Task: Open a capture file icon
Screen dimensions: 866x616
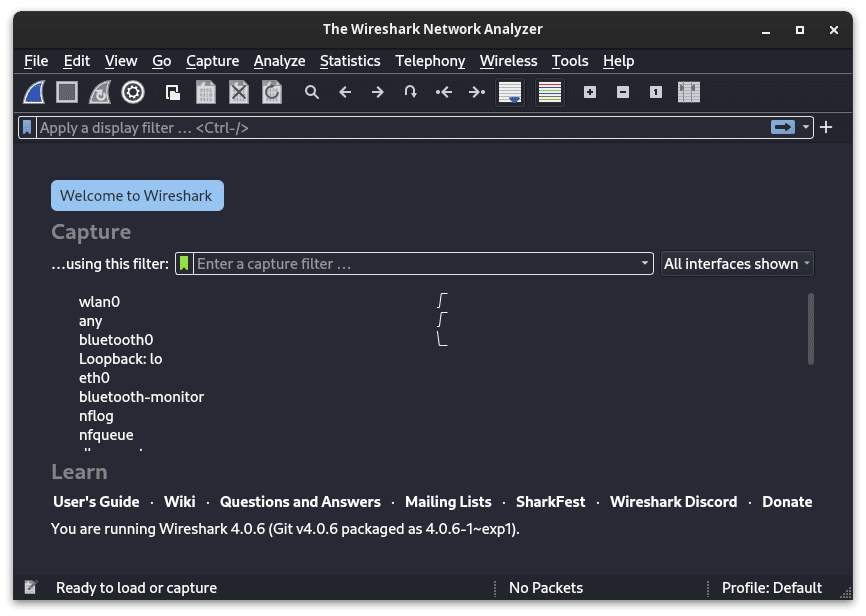Action: click(173, 92)
